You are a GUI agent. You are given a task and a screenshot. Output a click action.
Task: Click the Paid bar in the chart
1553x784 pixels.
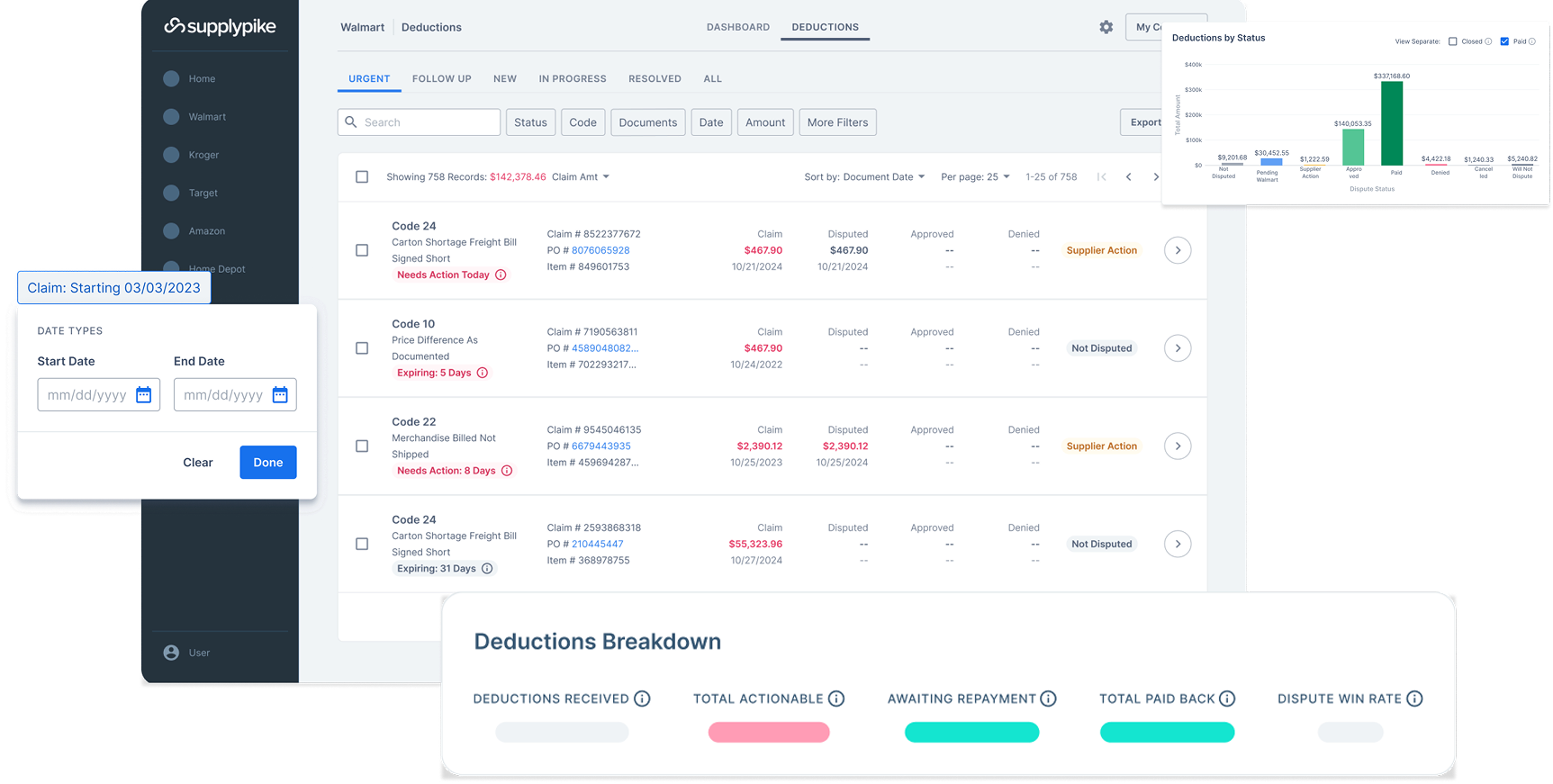[1392, 123]
